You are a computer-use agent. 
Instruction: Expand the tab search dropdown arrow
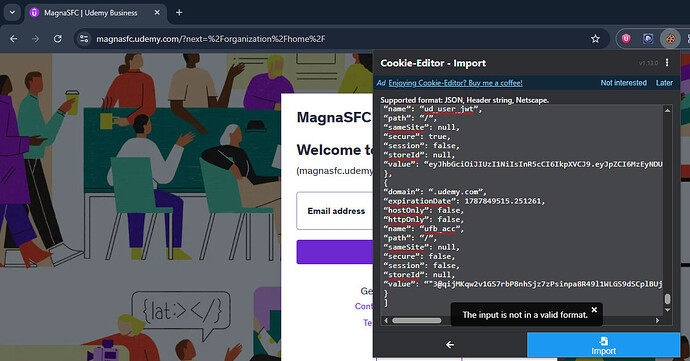(x=12, y=12)
